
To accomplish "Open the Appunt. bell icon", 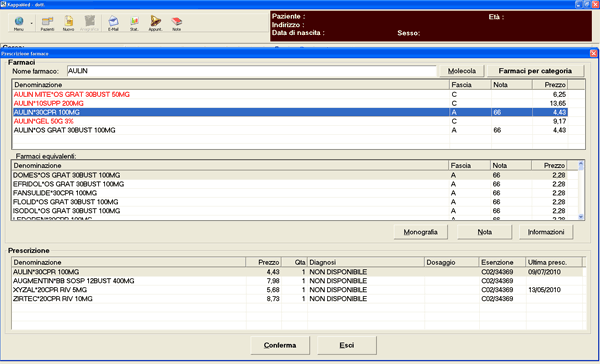I will click(155, 23).
